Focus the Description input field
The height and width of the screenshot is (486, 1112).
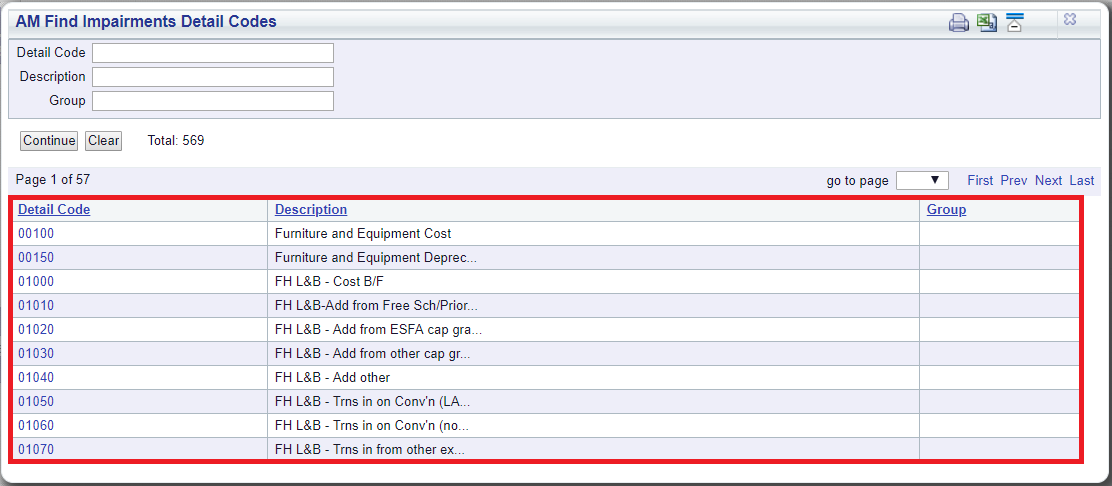[213, 77]
